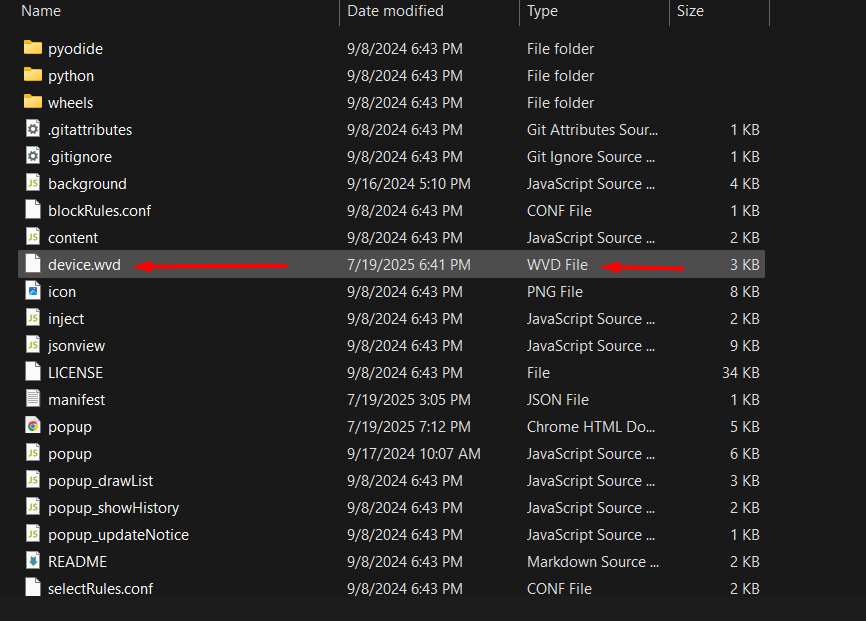Click the manifest JSON file icon
The width and height of the screenshot is (866, 621).
(33, 399)
